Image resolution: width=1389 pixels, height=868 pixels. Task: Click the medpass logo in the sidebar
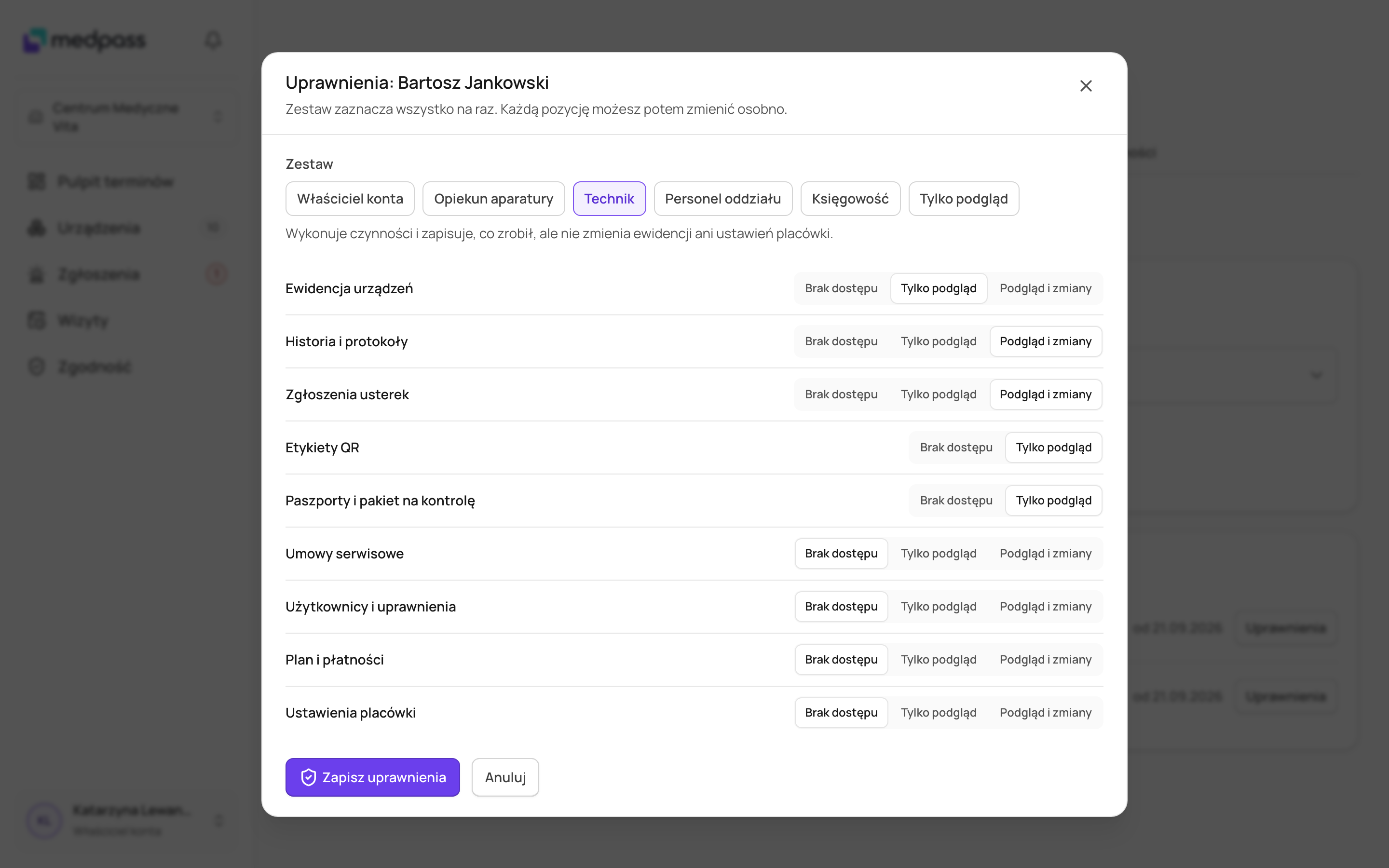pos(84,40)
